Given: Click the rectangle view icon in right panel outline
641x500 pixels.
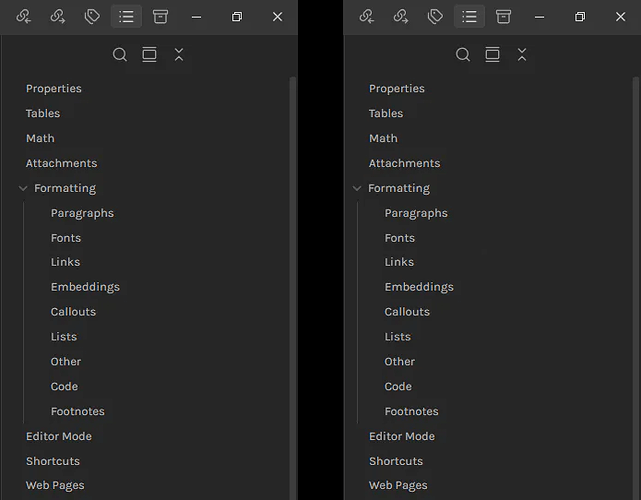Looking at the screenshot, I should coord(492,55).
